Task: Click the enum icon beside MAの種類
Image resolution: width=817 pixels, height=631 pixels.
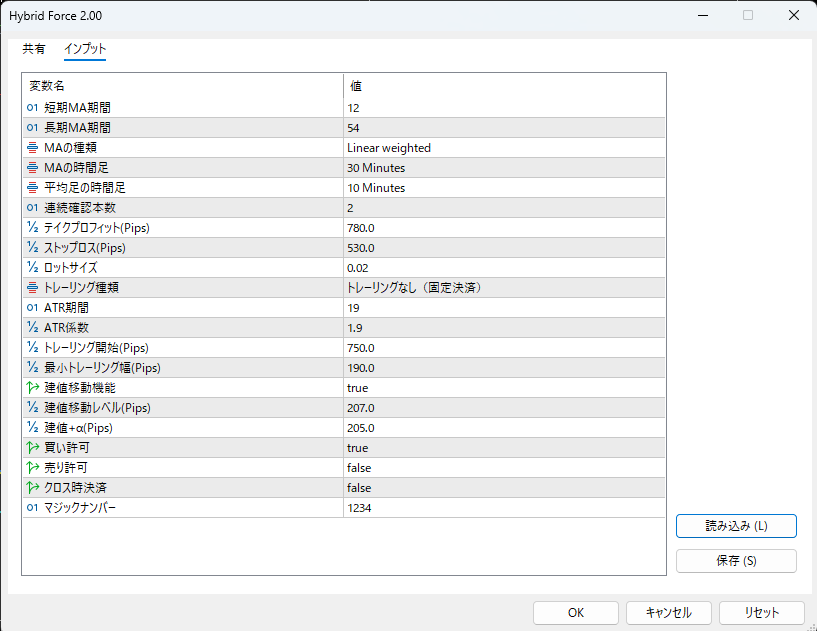Action: [32, 148]
